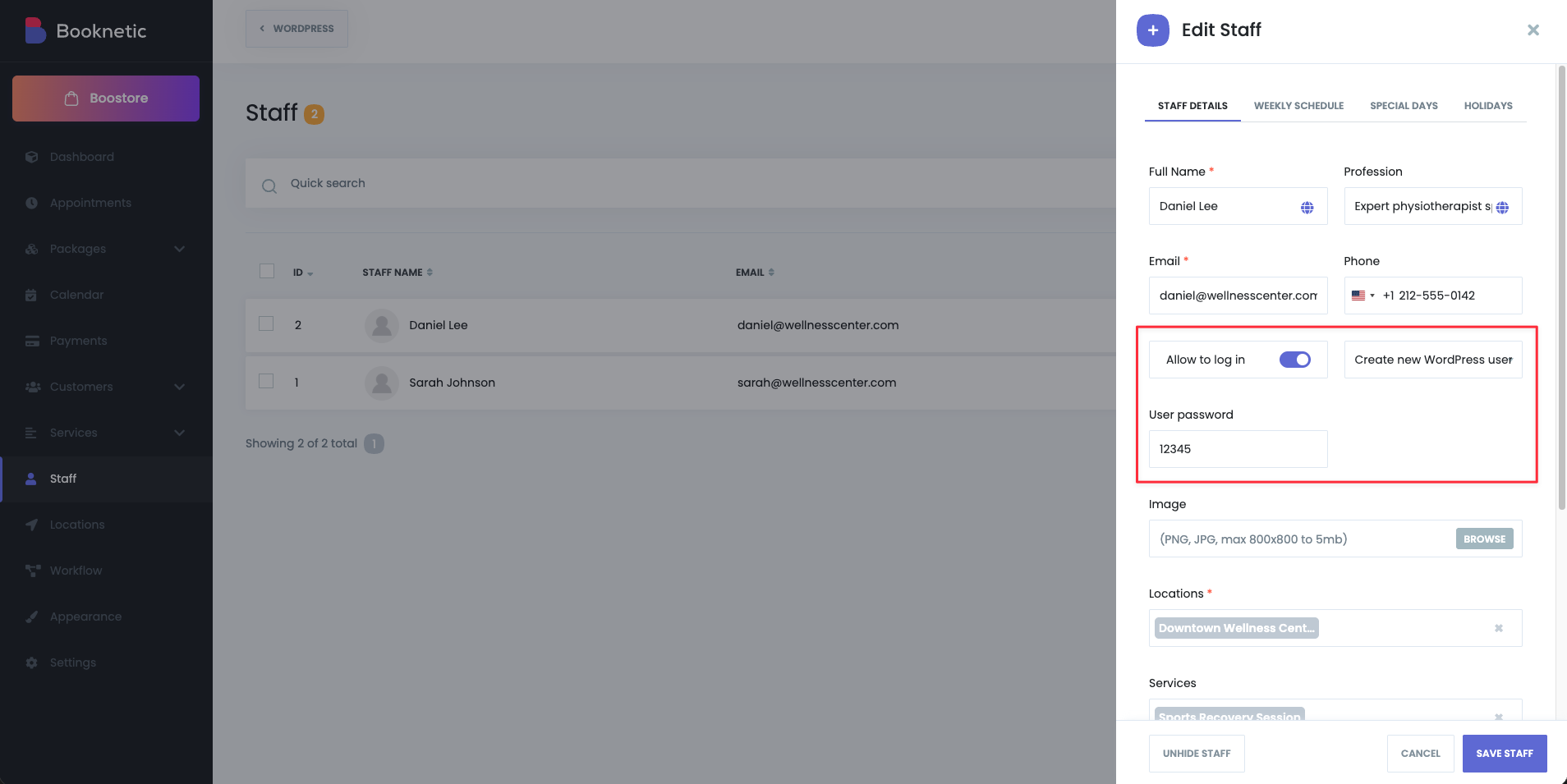Click the Browse image button

tap(1484, 539)
